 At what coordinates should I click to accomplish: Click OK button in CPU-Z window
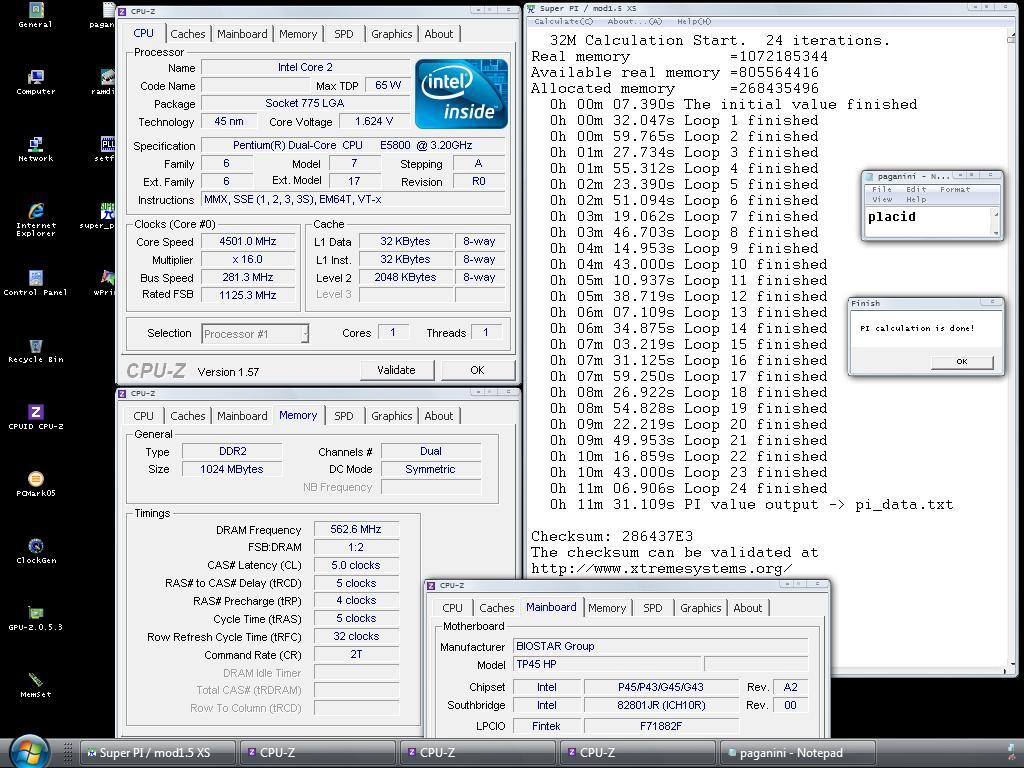477,370
